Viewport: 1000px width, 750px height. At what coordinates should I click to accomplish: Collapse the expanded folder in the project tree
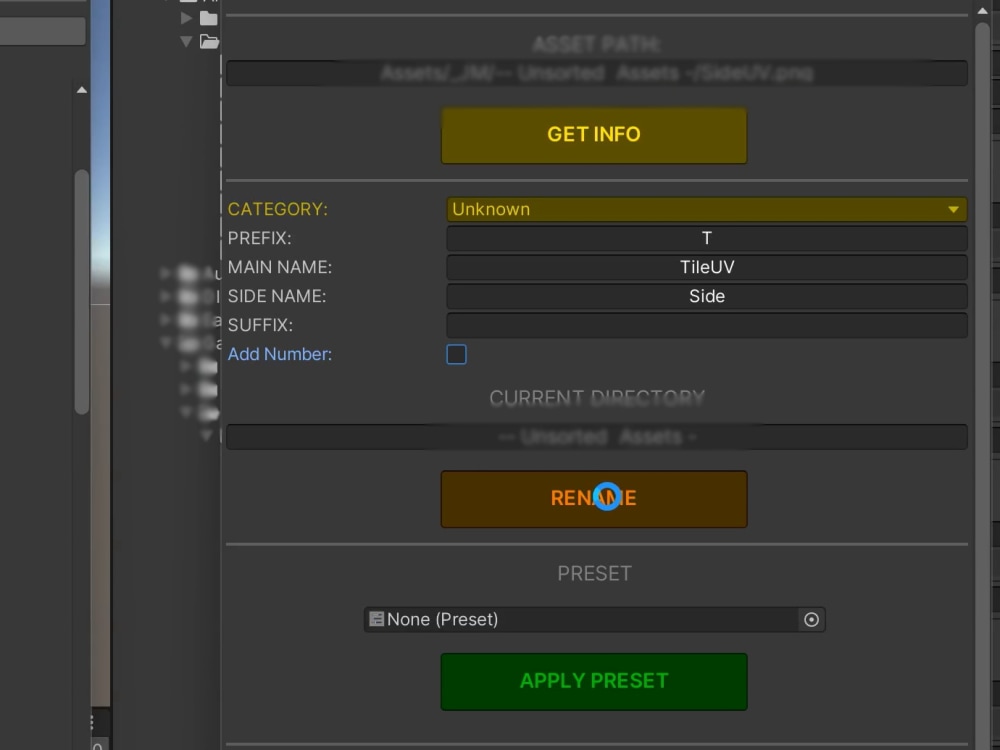pyautogui.click(x=186, y=42)
